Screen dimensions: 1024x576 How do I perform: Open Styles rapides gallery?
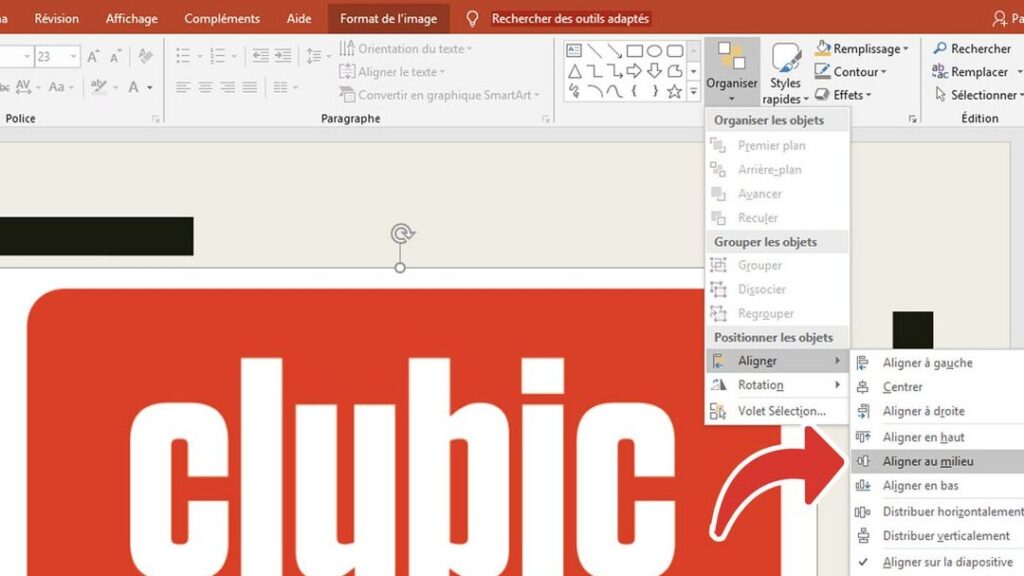[x=785, y=73]
